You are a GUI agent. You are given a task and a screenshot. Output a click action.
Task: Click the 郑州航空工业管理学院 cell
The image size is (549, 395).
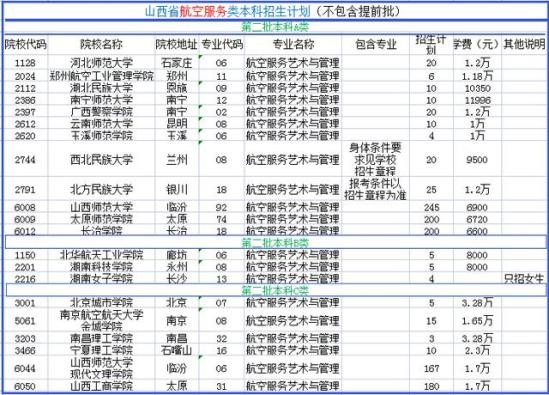101,76
